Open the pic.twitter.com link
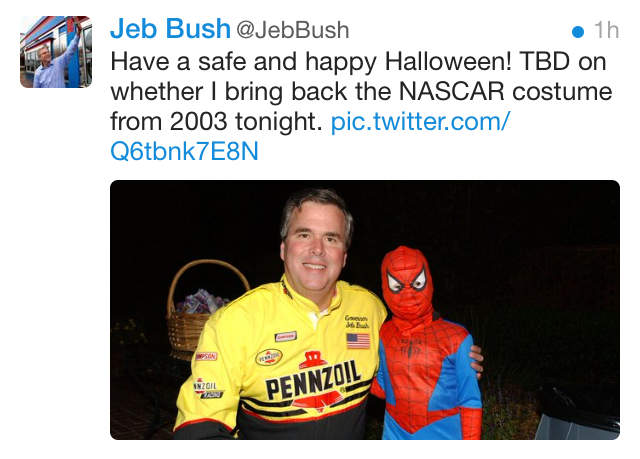The height and width of the screenshot is (459, 640). tap(420, 123)
